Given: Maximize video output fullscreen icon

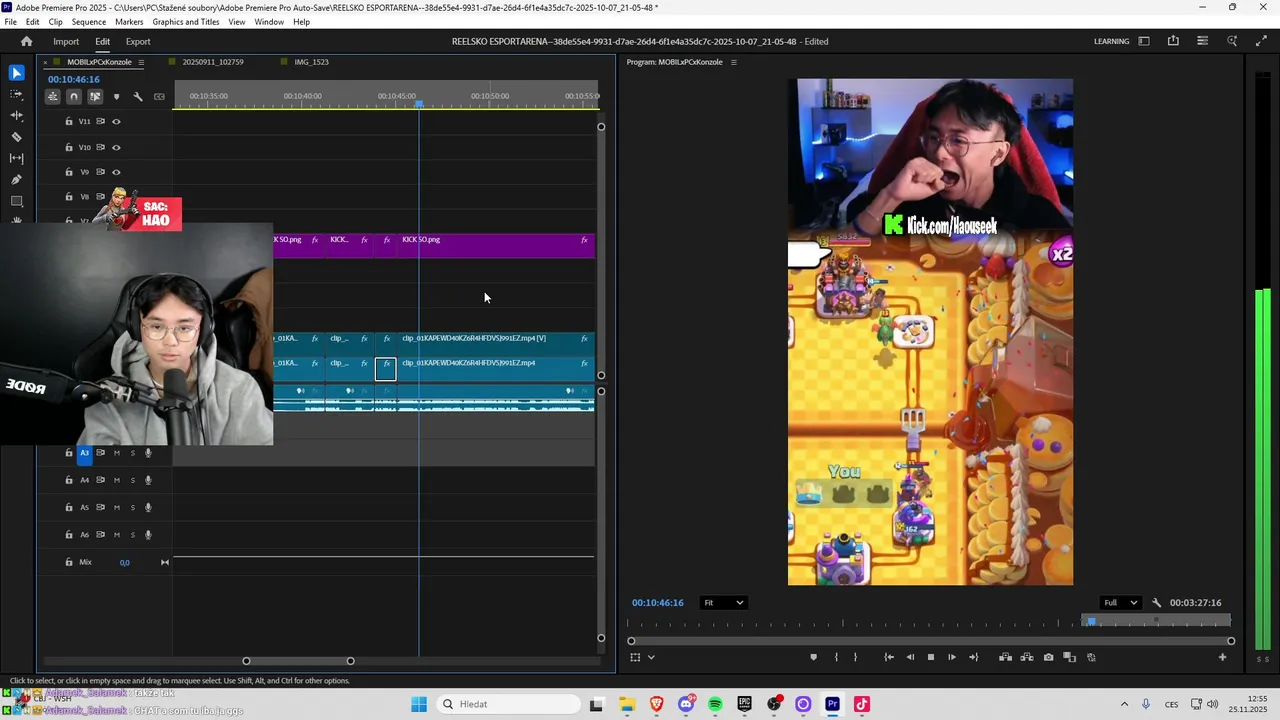Looking at the screenshot, I should [x=1261, y=41].
